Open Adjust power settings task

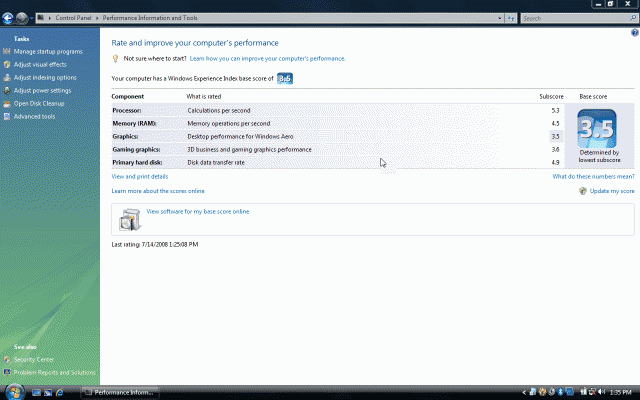(x=42, y=91)
